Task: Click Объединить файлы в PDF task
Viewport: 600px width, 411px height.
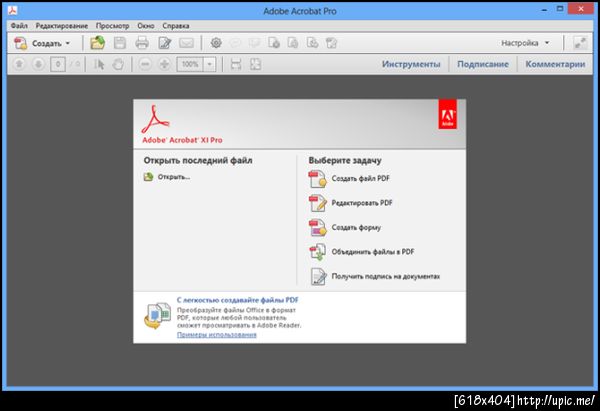Action: click(373, 252)
